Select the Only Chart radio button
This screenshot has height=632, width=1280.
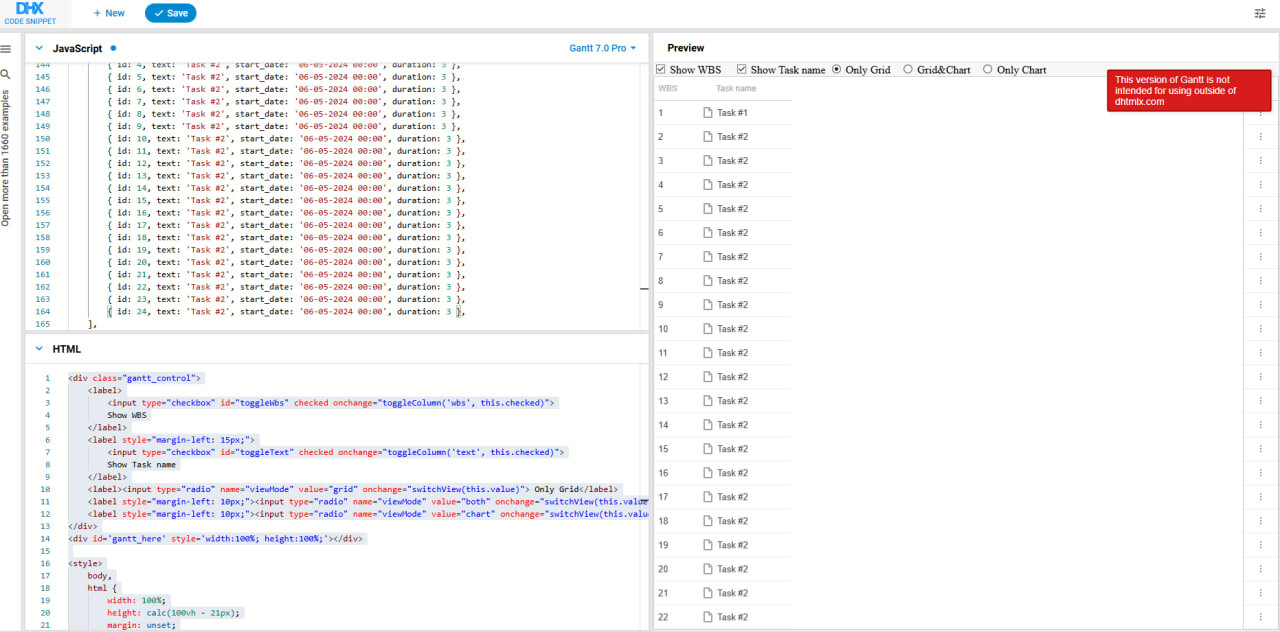tap(988, 70)
